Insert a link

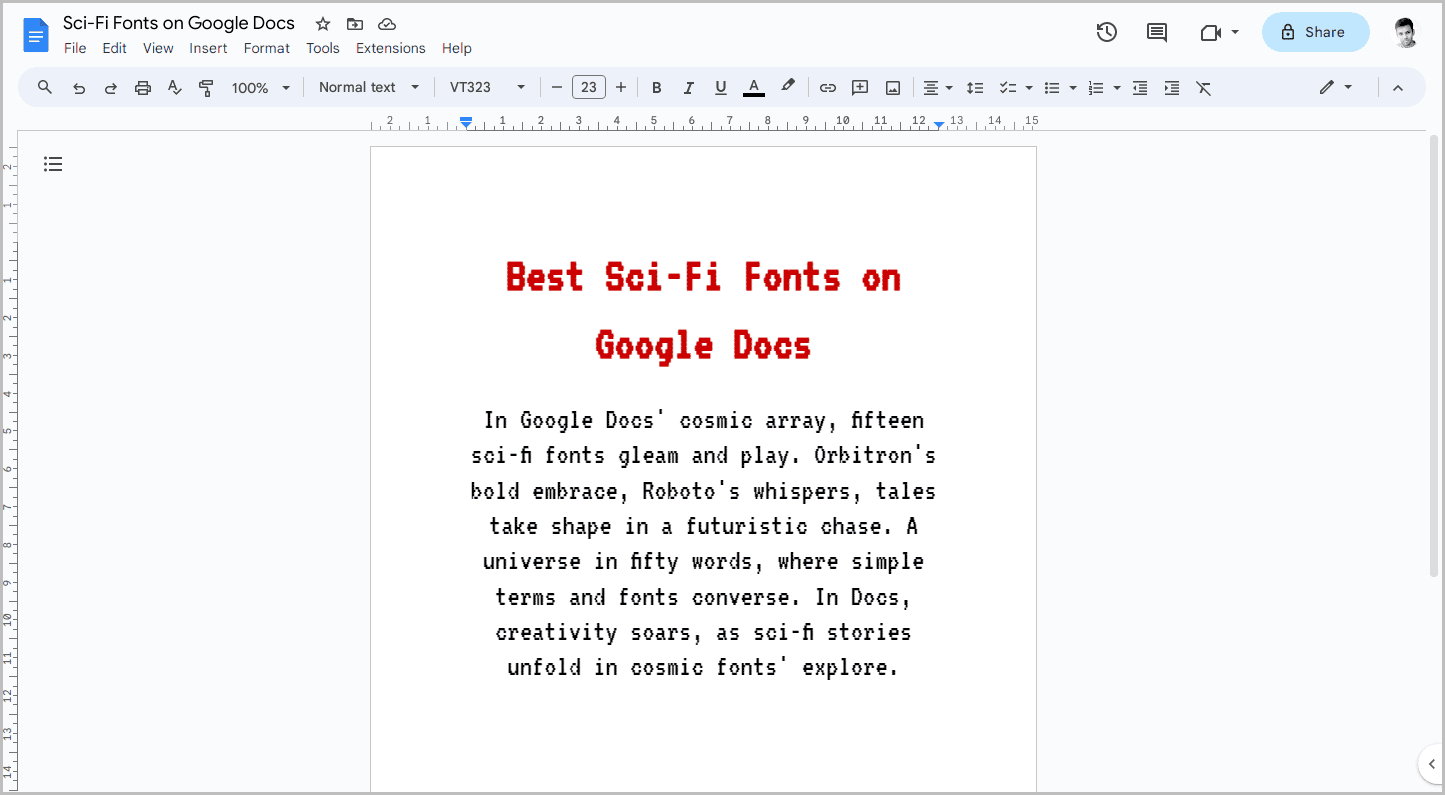point(827,87)
